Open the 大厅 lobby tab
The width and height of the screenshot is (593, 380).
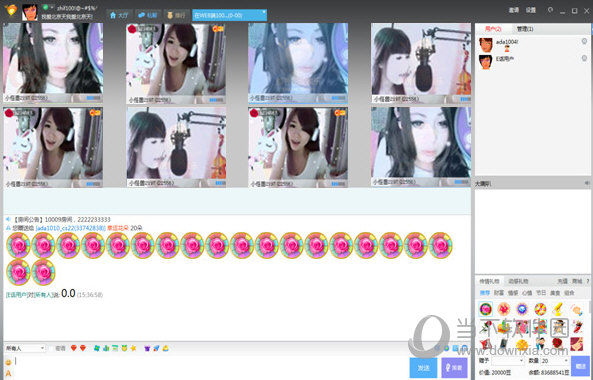119,16
